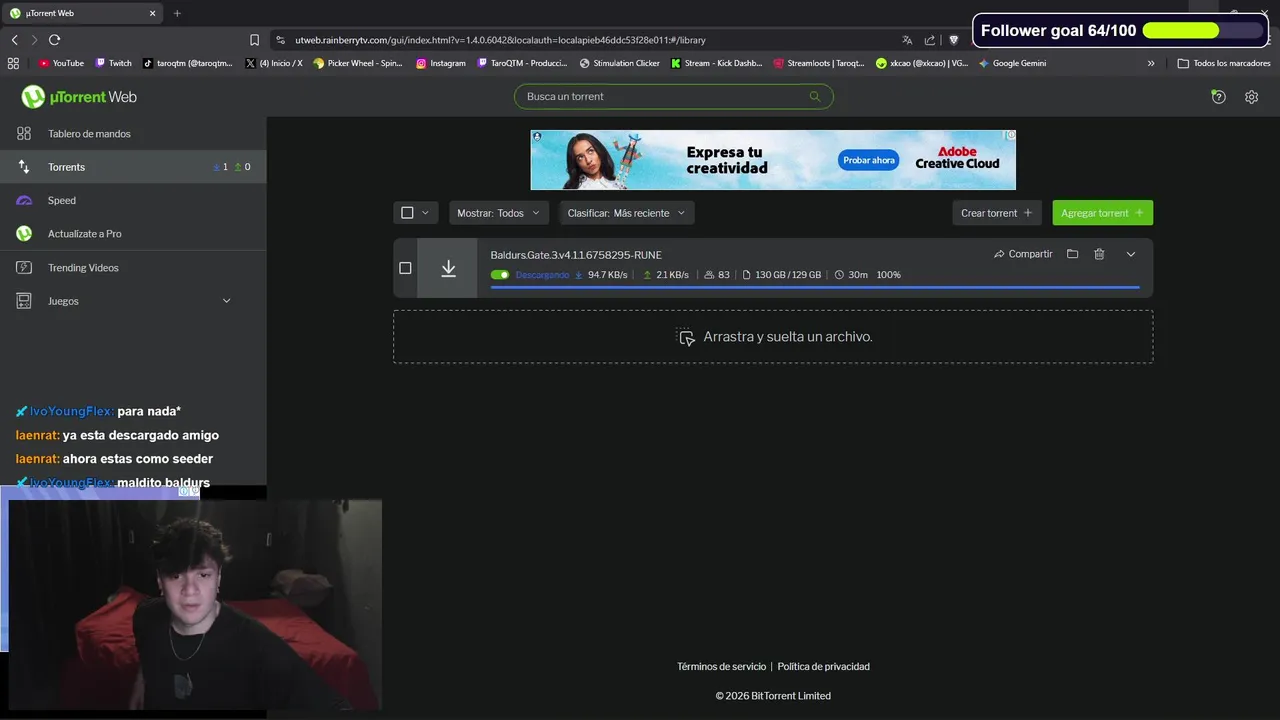Click the green Agregar torrent button
Screen dimensions: 1280x720
[1102, 213]
